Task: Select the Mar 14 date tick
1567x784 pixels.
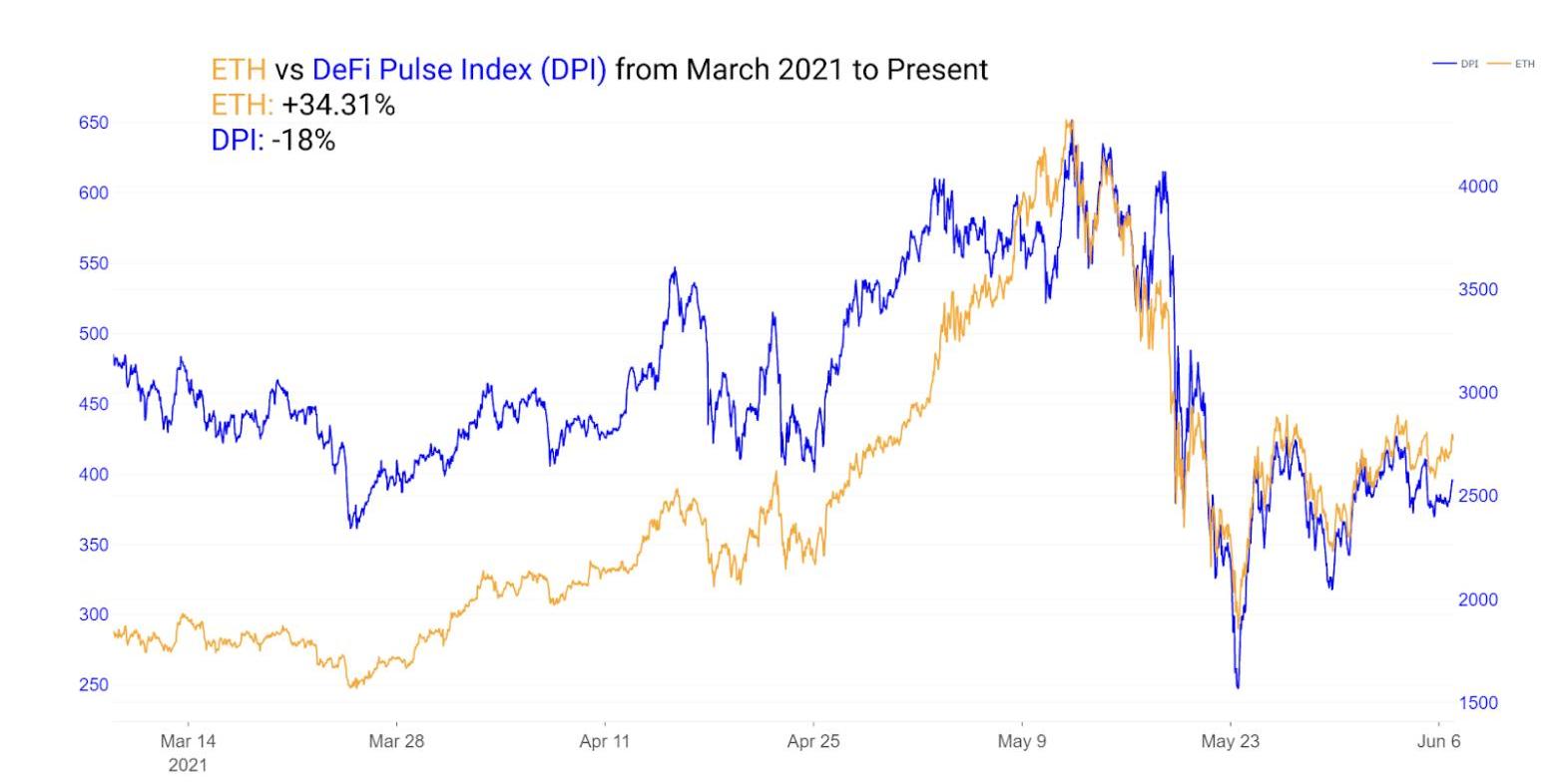Action: (x=188, y=741)
